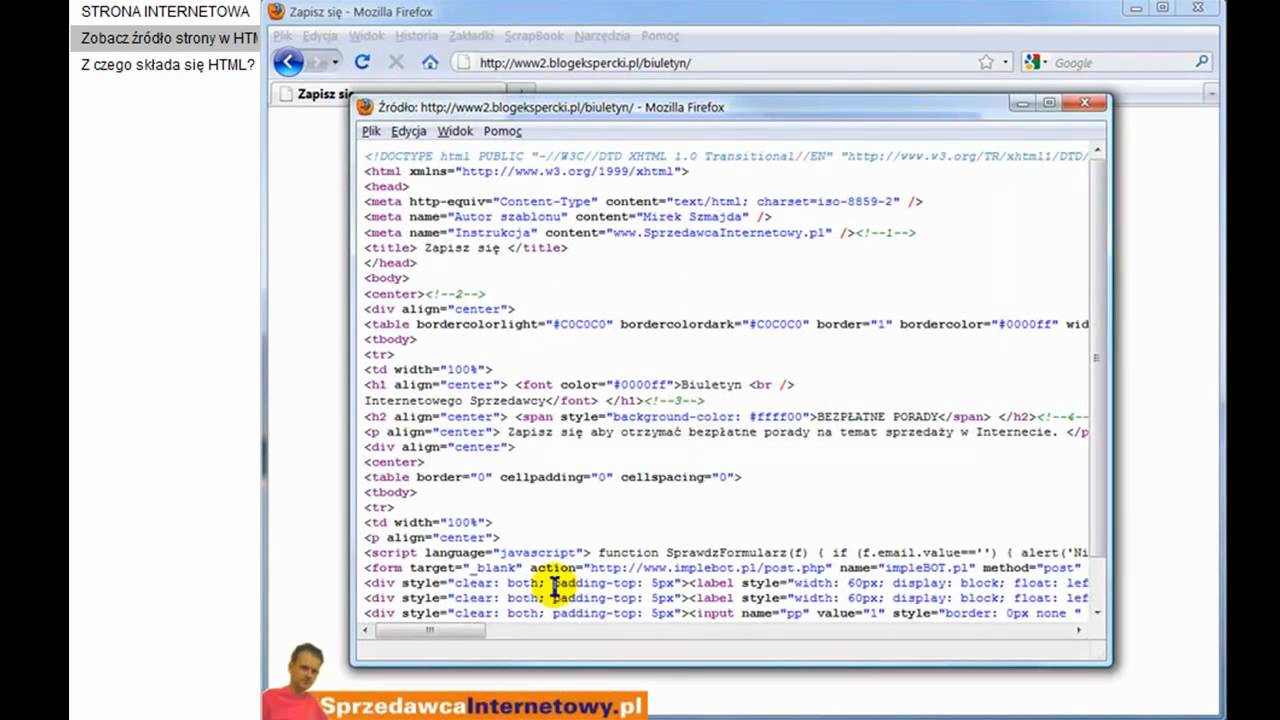Close the page source window
The image size is (1280, 720).
1085,103
